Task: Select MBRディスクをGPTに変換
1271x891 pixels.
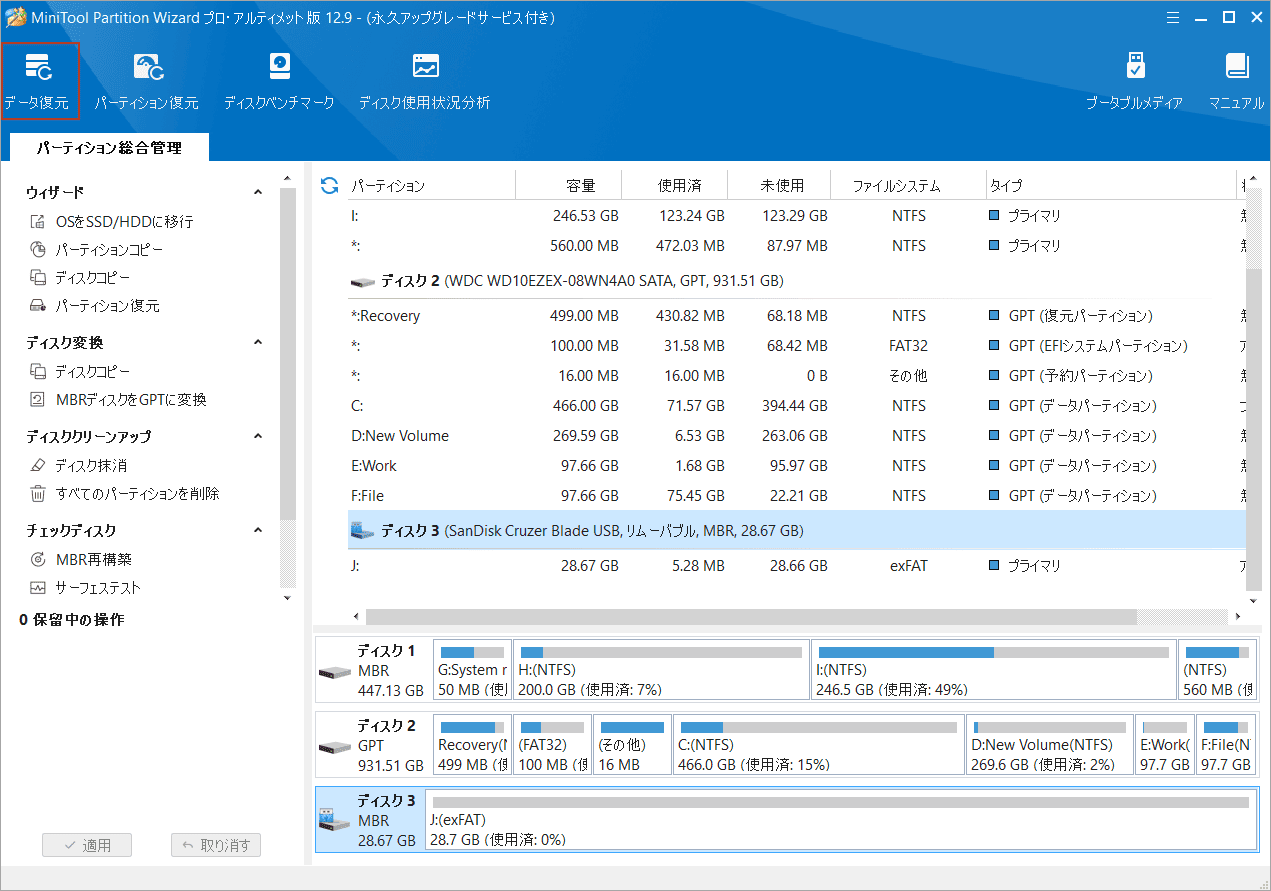Action: [118, 400]
